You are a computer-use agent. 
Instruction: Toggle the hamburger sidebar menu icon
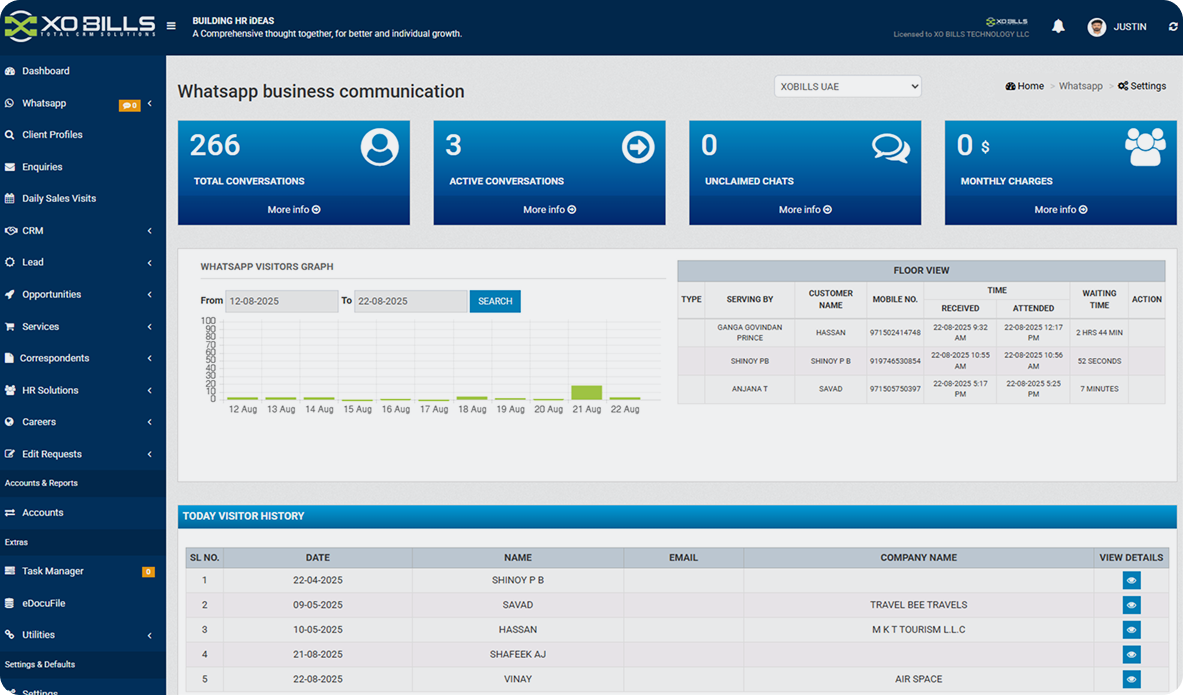click(x=172, y=26)
